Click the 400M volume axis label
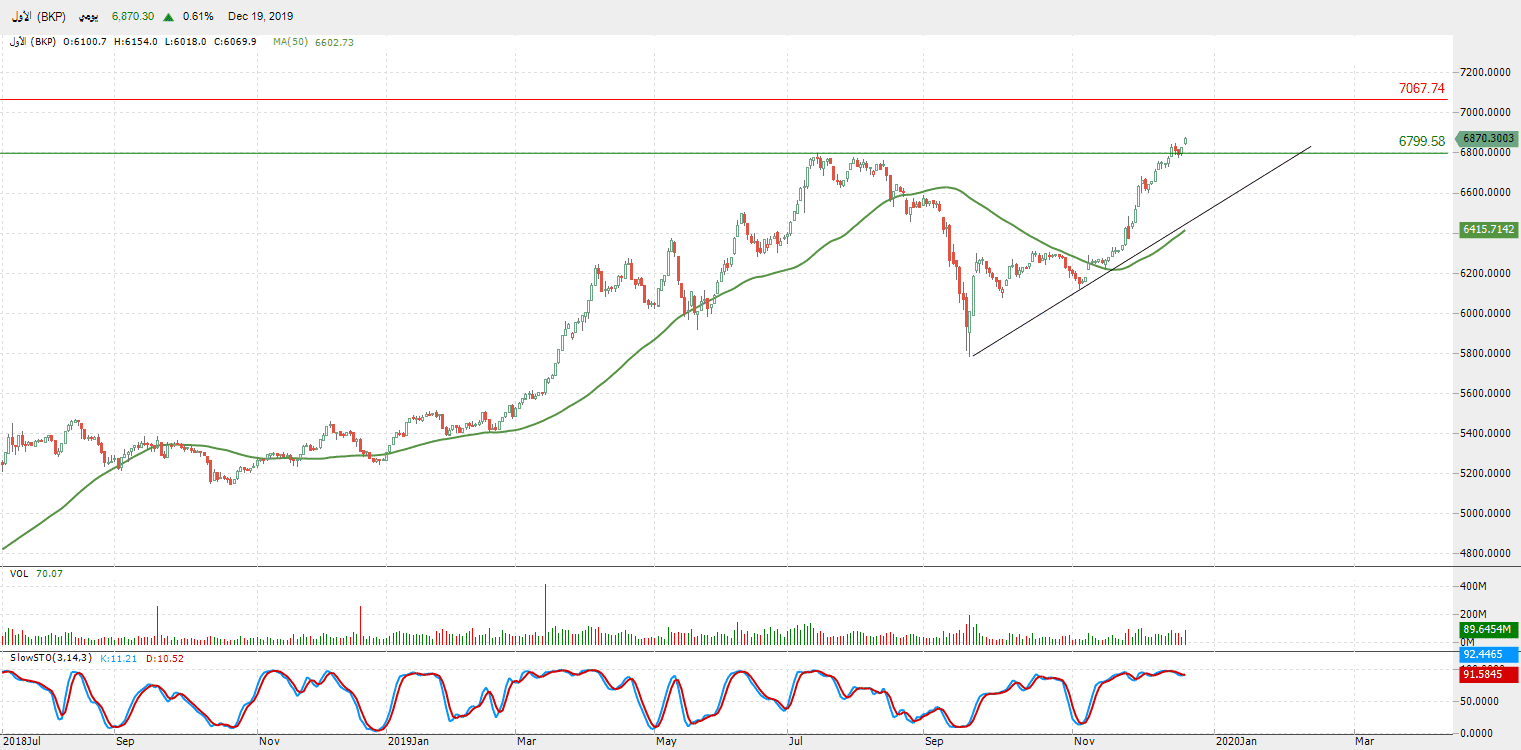 tap(1474, 586)
